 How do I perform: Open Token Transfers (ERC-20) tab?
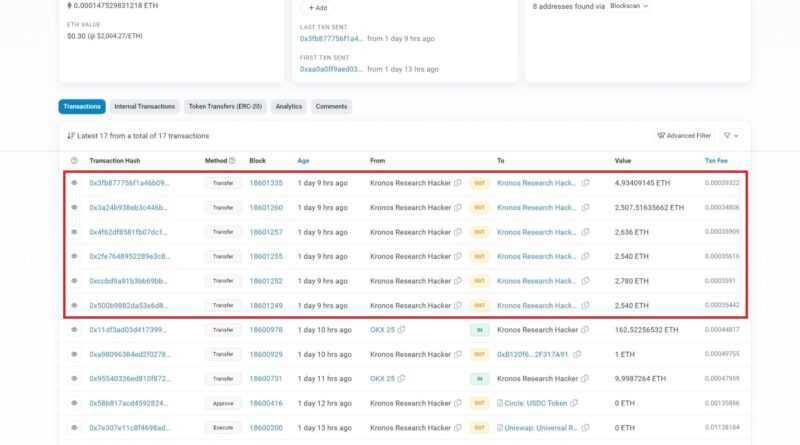tap(225, 106)
